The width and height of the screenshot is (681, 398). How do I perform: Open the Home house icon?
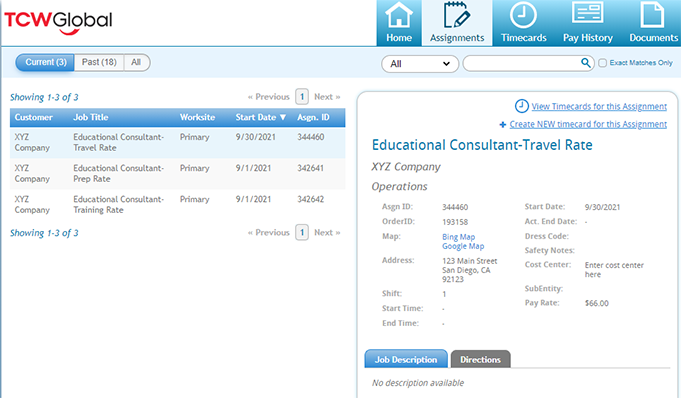(399, 16)
